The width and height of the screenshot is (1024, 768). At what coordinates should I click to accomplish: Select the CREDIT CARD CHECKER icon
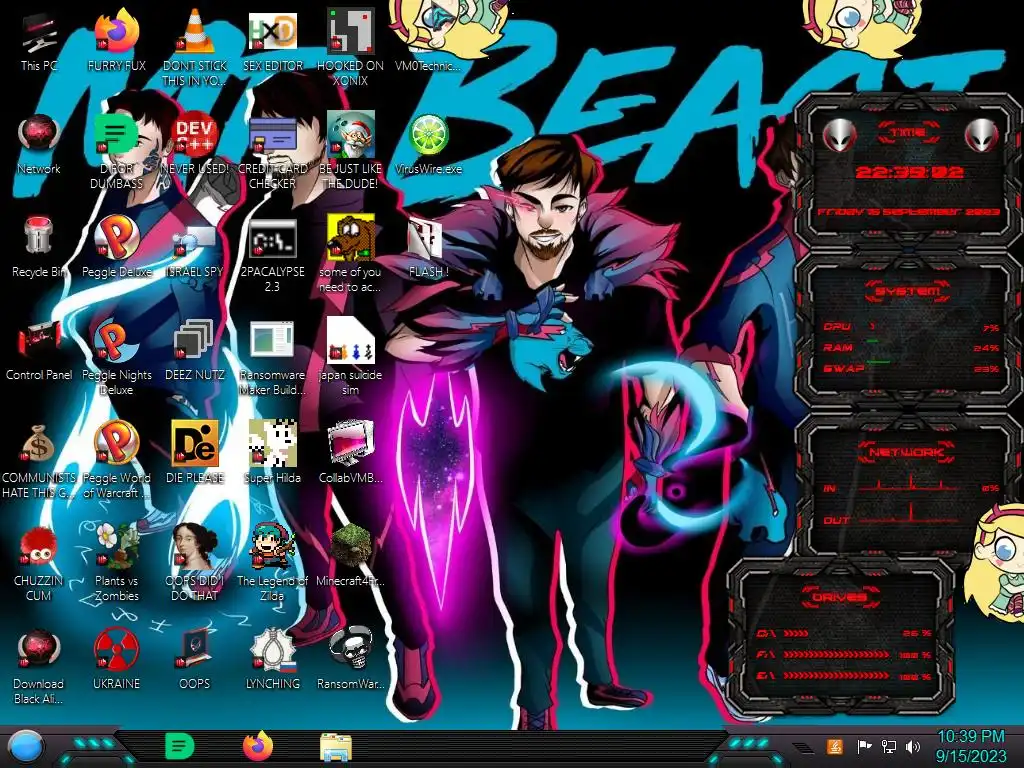pyautogui.click(x=273, y=151)
